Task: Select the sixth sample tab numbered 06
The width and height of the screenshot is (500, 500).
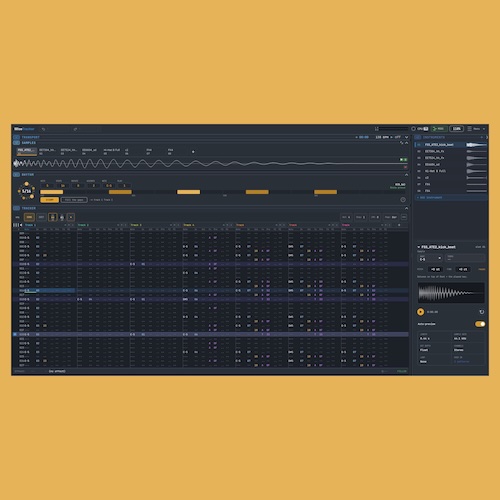Action: [133, 151]
